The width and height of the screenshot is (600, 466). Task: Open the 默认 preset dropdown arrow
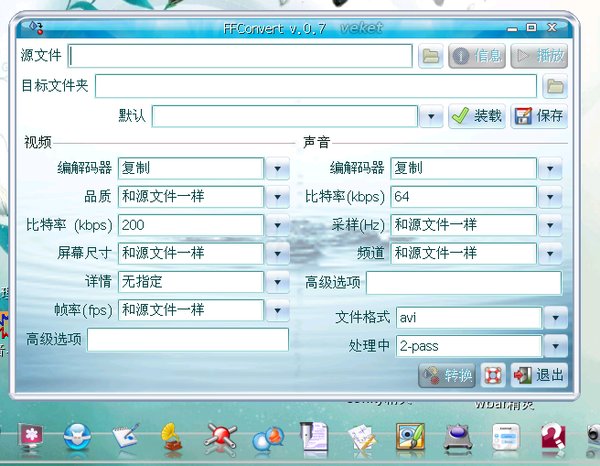pos(431,116)
